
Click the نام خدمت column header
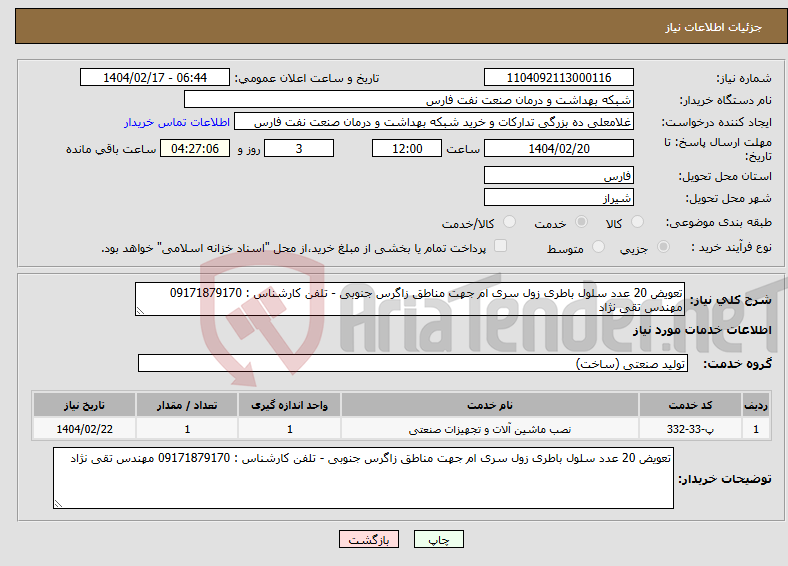pos(489,405)
